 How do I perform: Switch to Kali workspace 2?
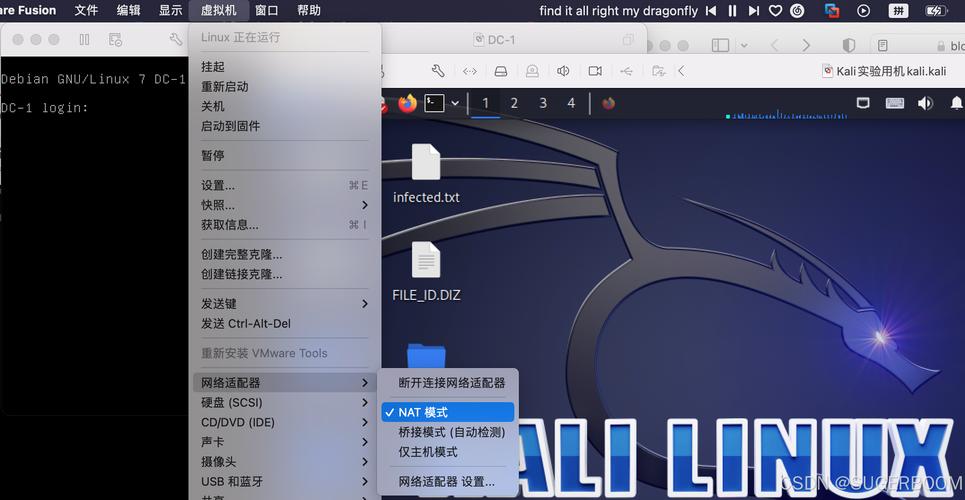514,103
